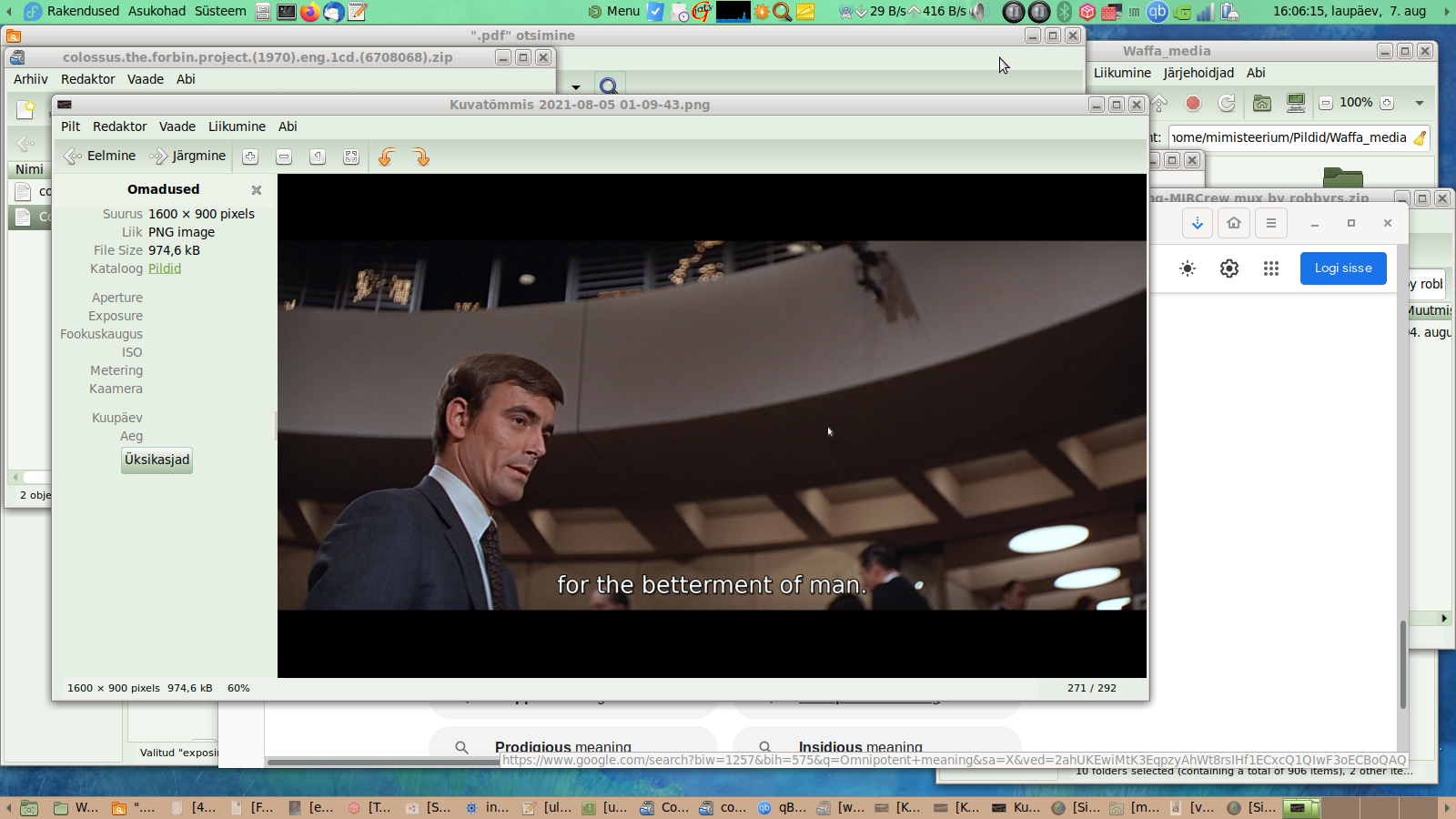The width and height of the screenshot is (1456, 819).
Task: Click the Nimi column header
Action: pos(29,169)
